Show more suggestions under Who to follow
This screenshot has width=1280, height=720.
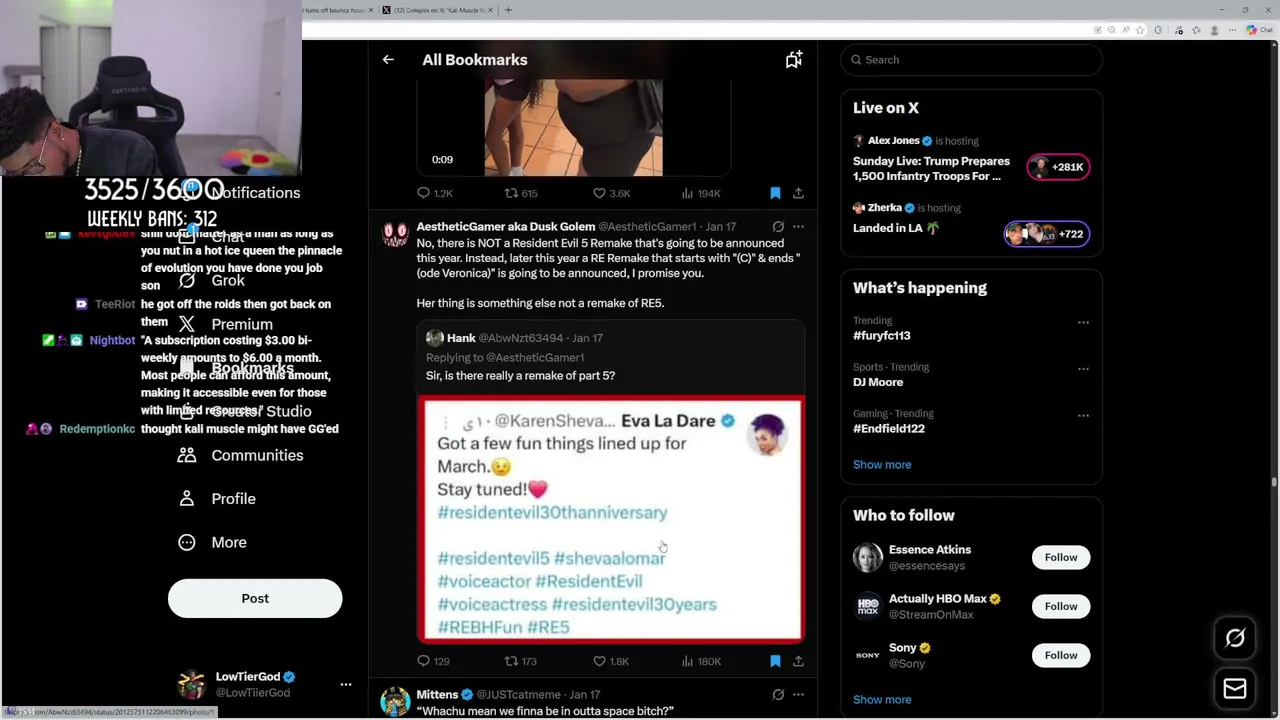click(x=882, y=699)
